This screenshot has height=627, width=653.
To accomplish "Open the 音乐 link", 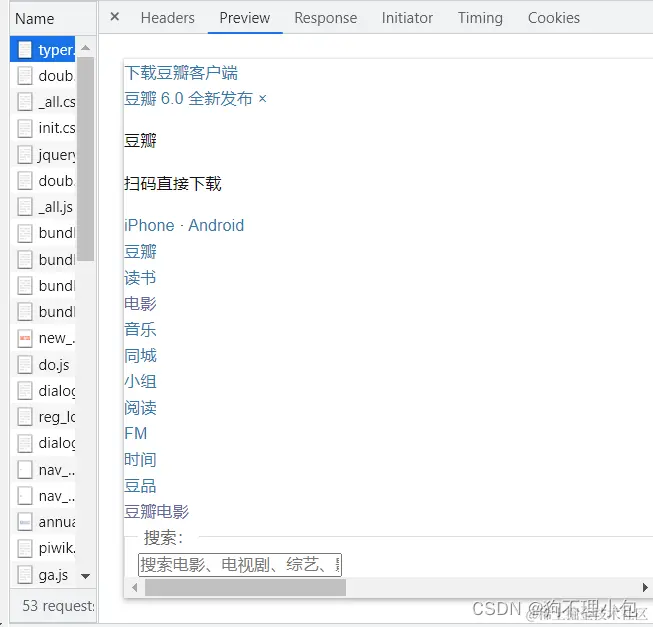I will click(140, 329).
